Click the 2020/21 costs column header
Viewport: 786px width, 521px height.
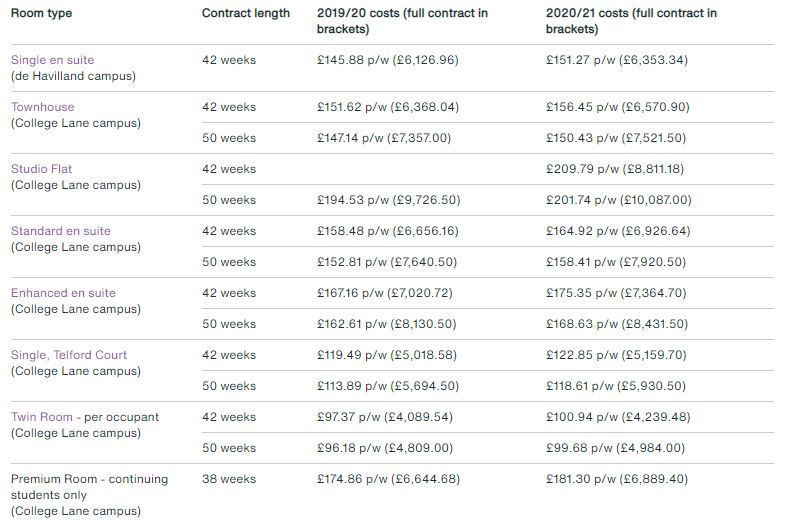pos(631,21)
